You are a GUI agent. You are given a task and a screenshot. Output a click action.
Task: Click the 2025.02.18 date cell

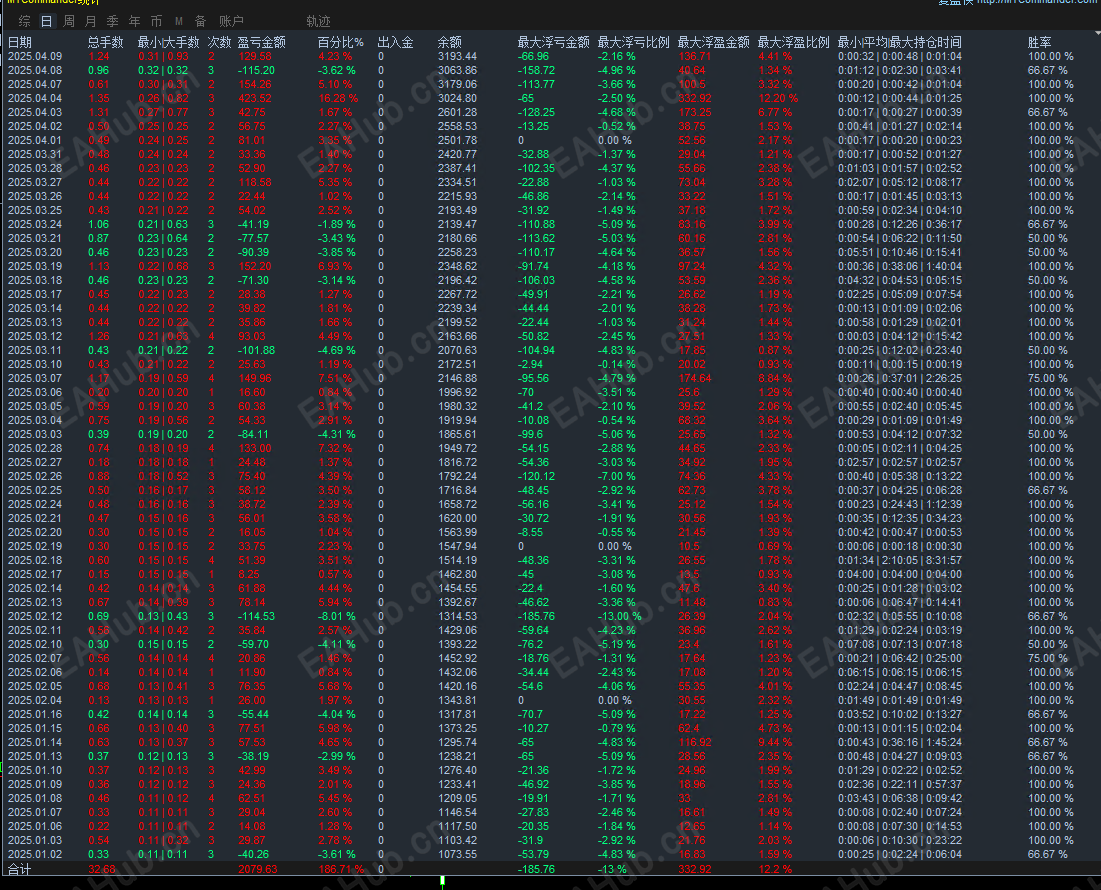click(34, 560)
